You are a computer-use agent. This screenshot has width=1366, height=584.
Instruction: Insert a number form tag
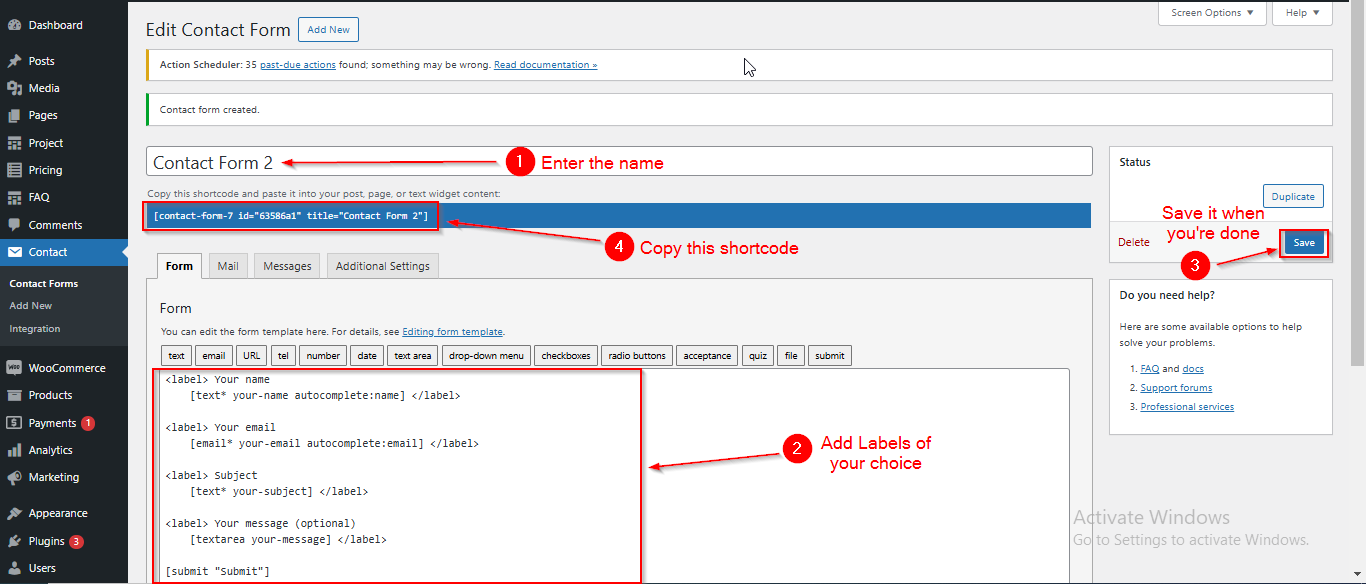[323, 356]
